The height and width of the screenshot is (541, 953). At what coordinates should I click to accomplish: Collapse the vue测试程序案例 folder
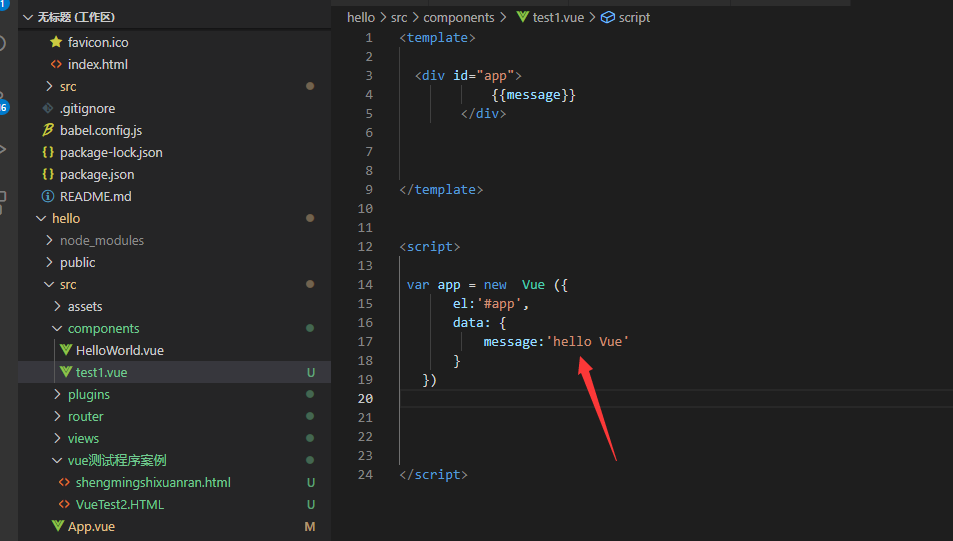(57, 460)
